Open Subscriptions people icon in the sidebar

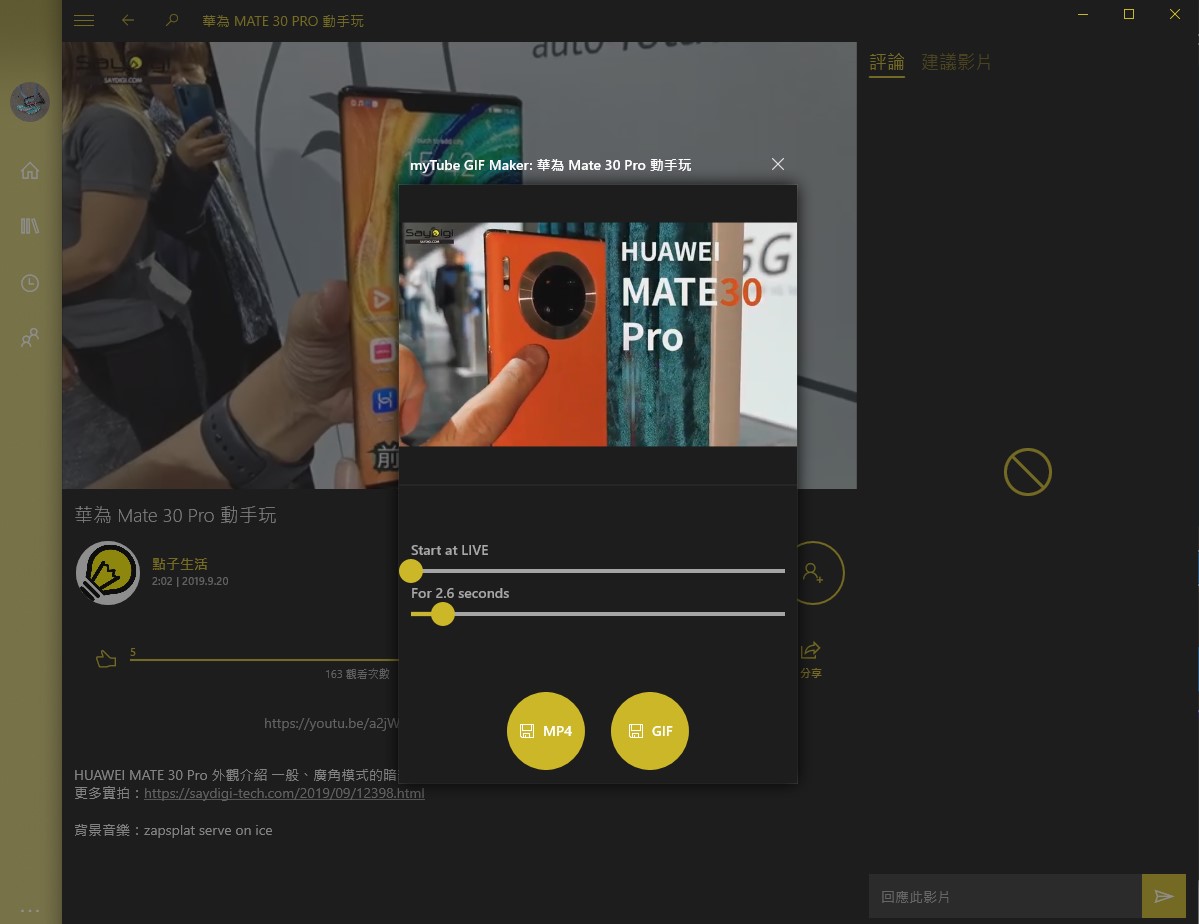30,337
